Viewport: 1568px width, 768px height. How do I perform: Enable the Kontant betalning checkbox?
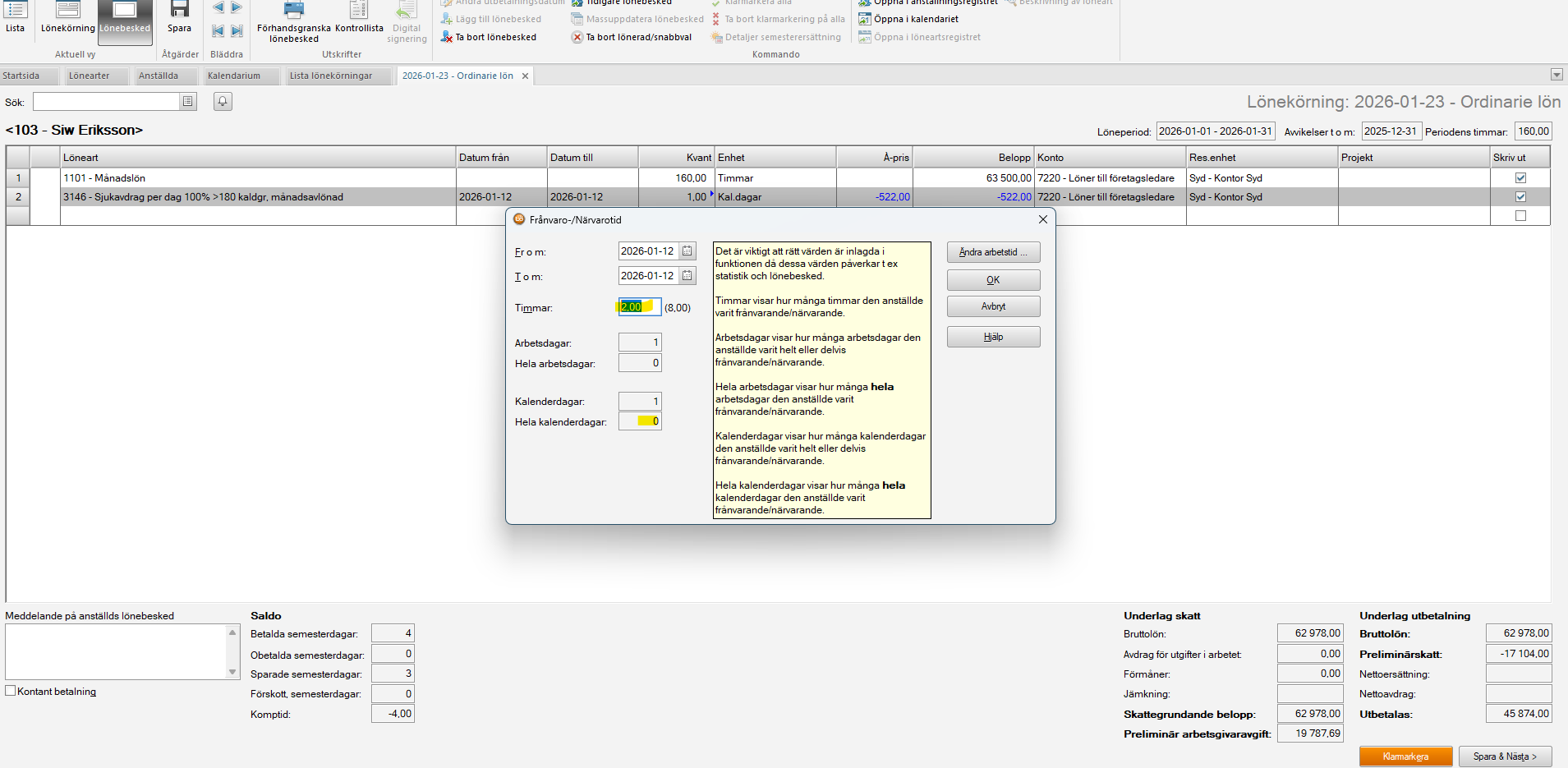pyautogui.click(x=11, y=691)
